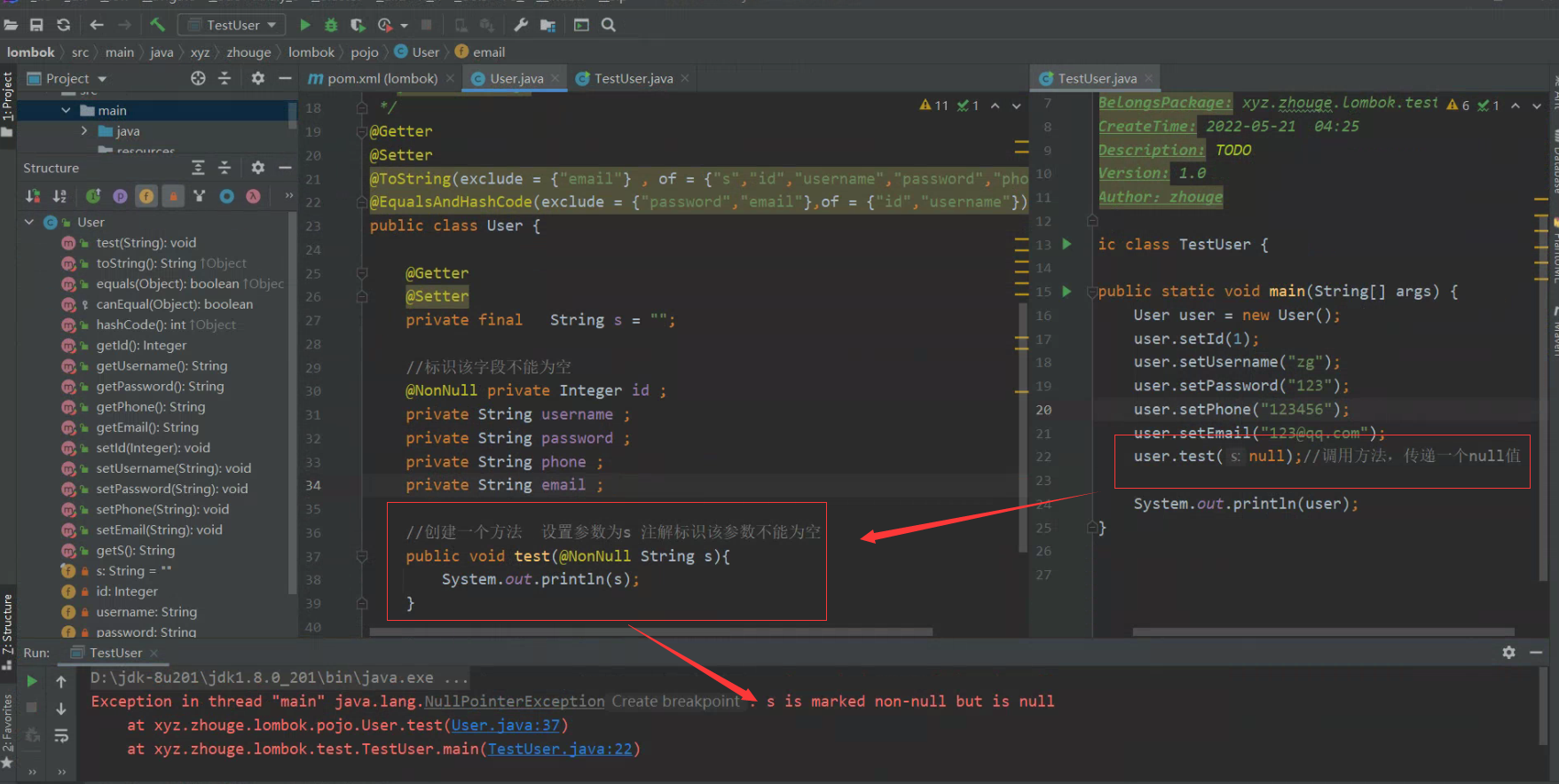This screenshot has width=1559, height=784.
Task: Switch to TestUser.java tab in left editor
Action: (634, 78)
